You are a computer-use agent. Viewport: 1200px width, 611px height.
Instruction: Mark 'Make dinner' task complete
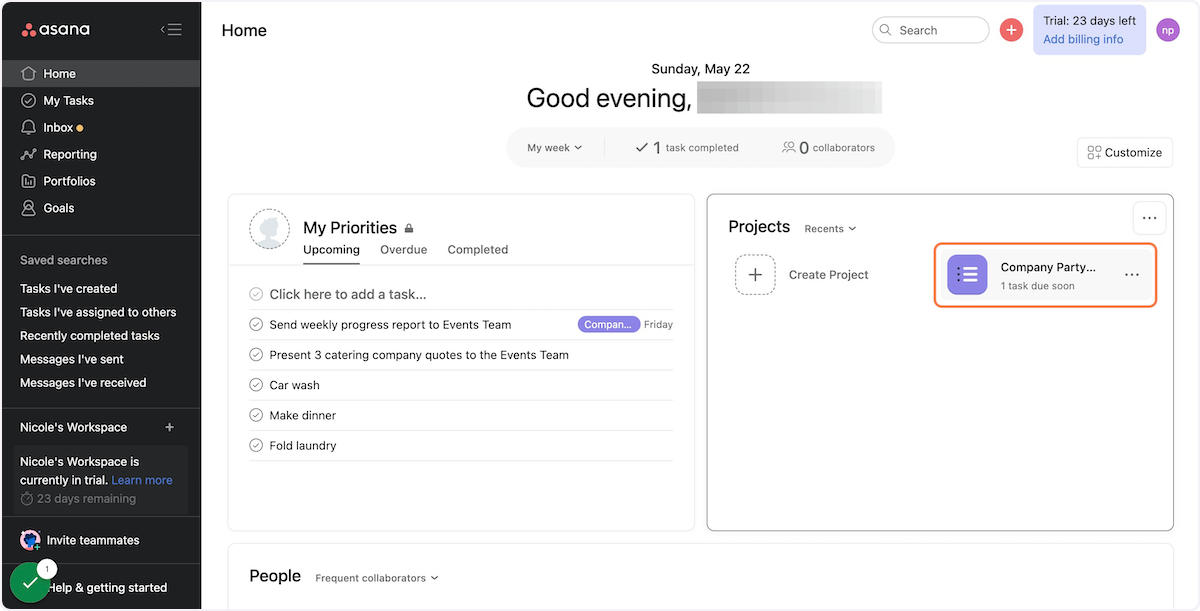256,415
